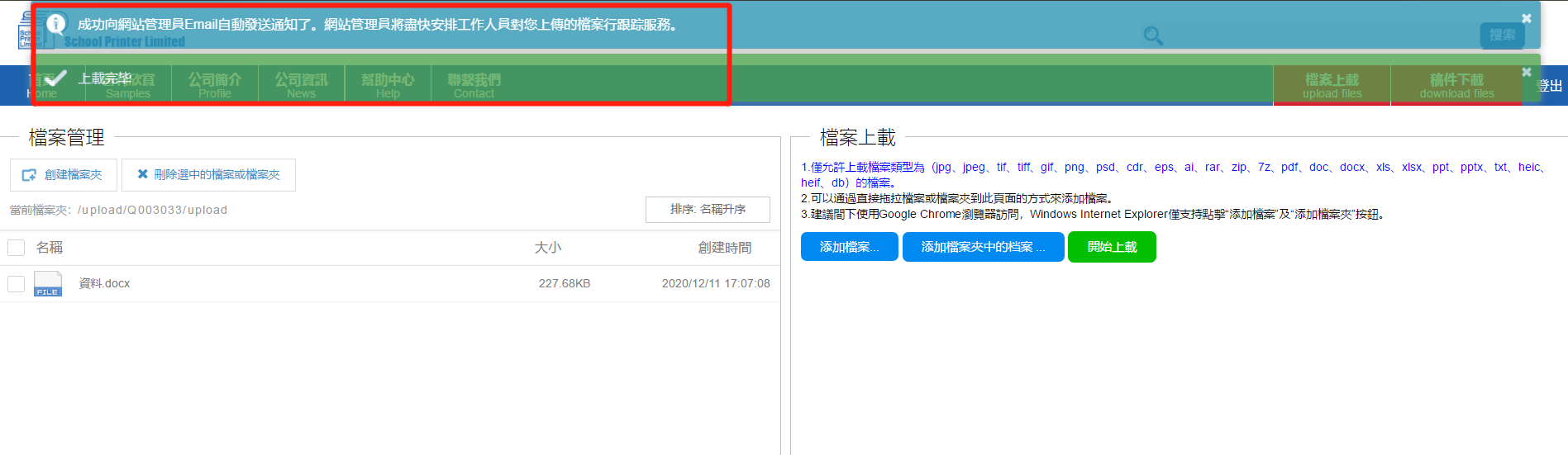Click the 添加檔案... button
The image size is (1568, 455).
850,247
